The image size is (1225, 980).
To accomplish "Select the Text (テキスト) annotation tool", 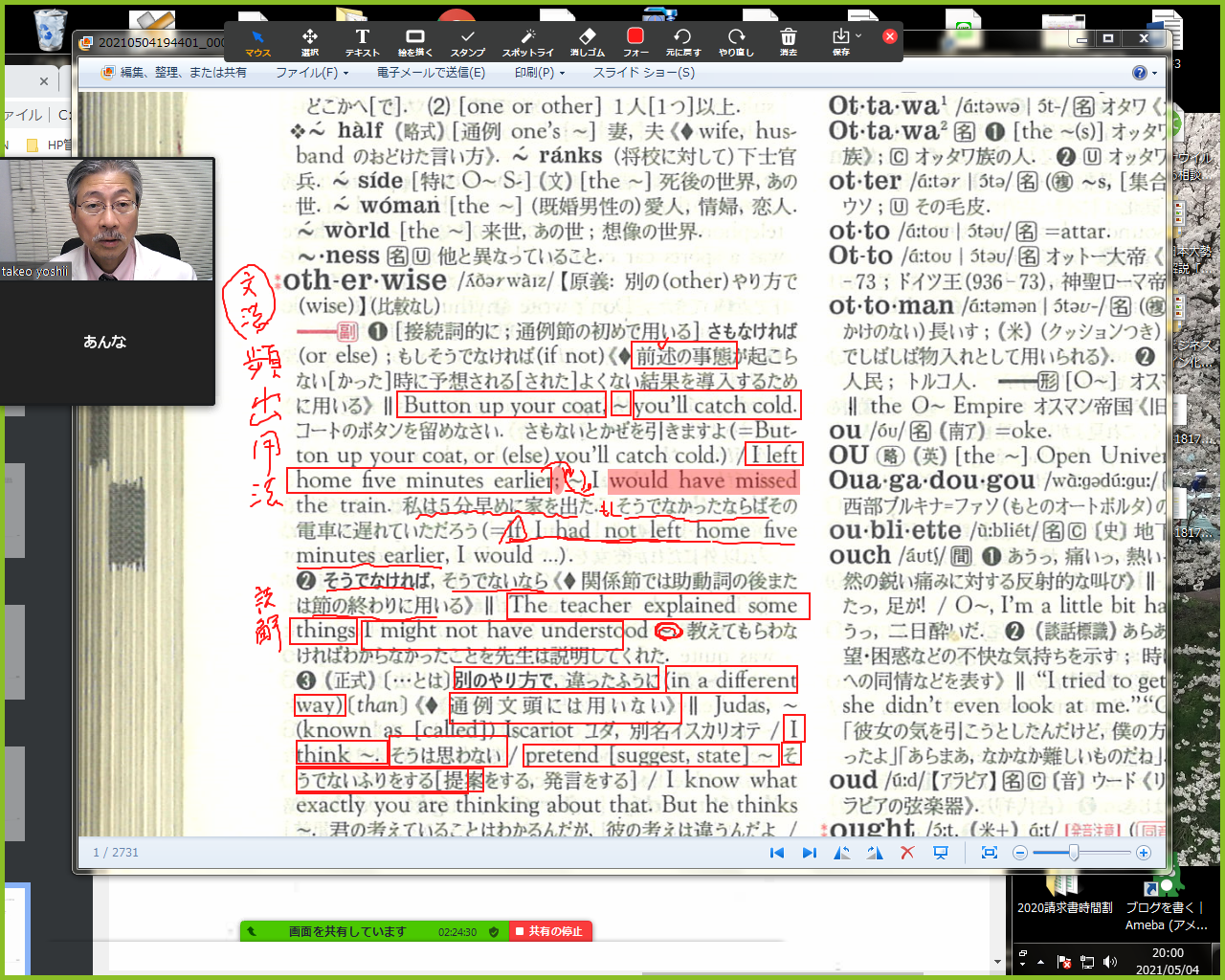I will pyautogui.click(x=362, y=41).
